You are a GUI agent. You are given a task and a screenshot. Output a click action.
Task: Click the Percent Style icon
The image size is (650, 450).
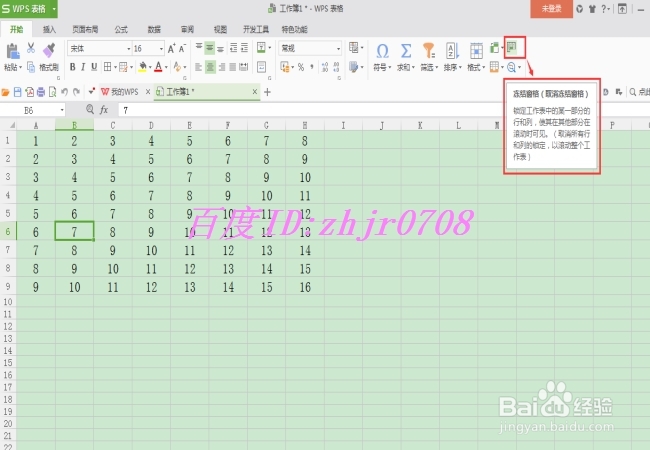(x=301, y=67)
